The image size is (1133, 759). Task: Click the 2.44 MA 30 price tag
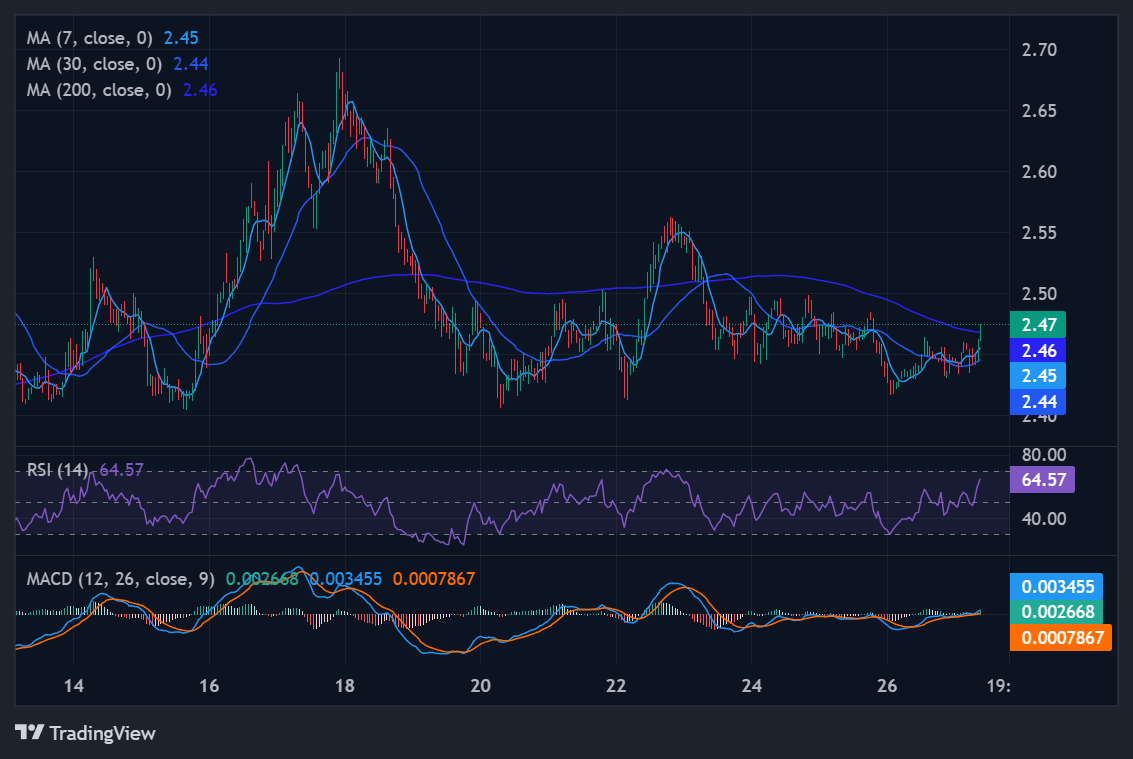pos(1037,402)
